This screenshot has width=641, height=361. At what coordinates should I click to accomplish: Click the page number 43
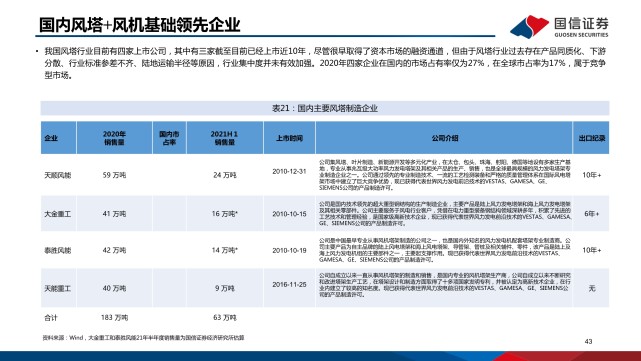pyautogui.click(x=588, y=341)
